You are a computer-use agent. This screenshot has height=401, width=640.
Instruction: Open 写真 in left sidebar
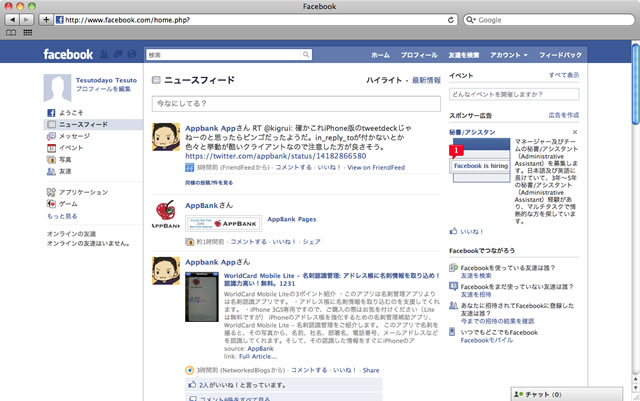point(64,160)
